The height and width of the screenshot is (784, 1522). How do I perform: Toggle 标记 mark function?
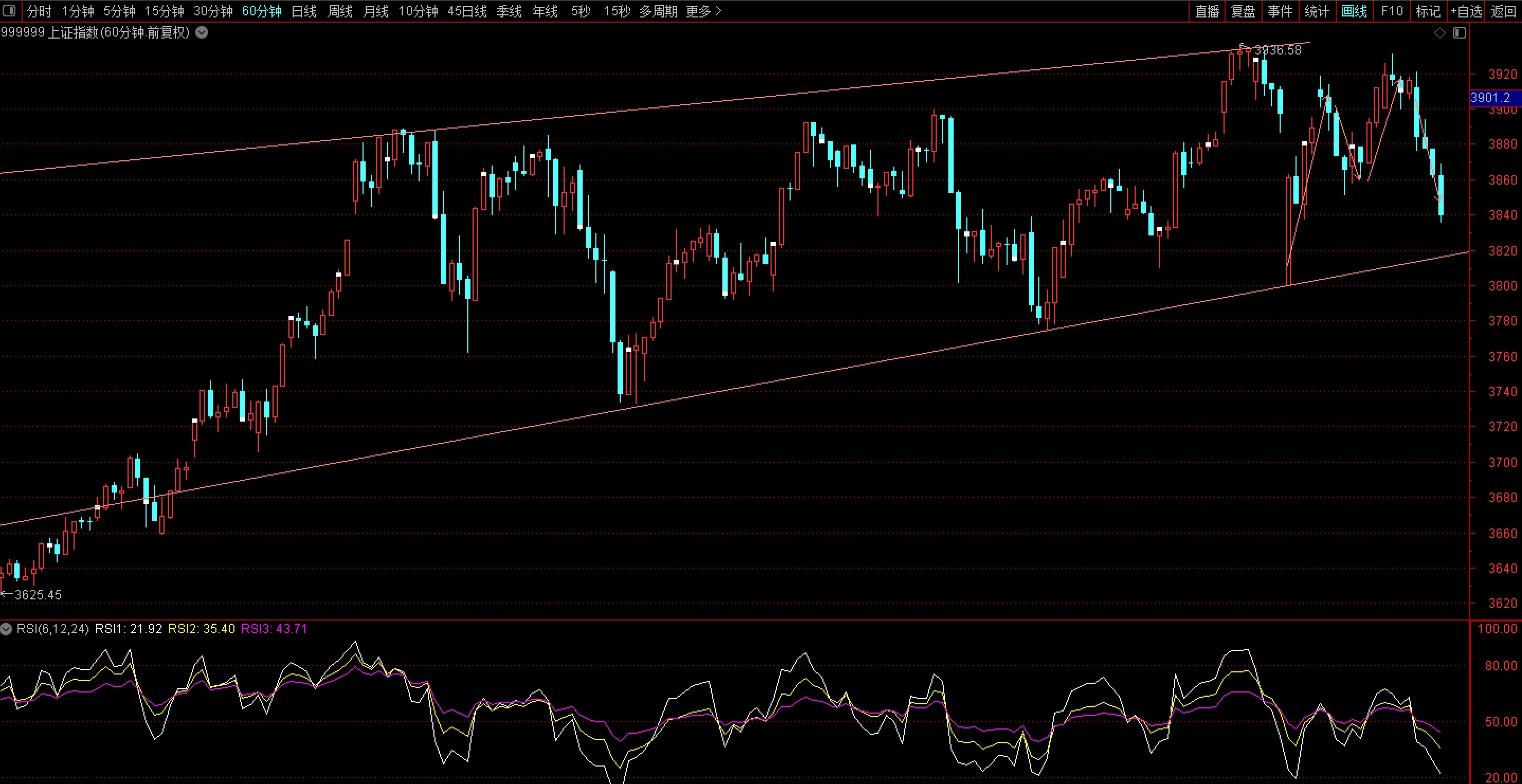(1427, 11)
